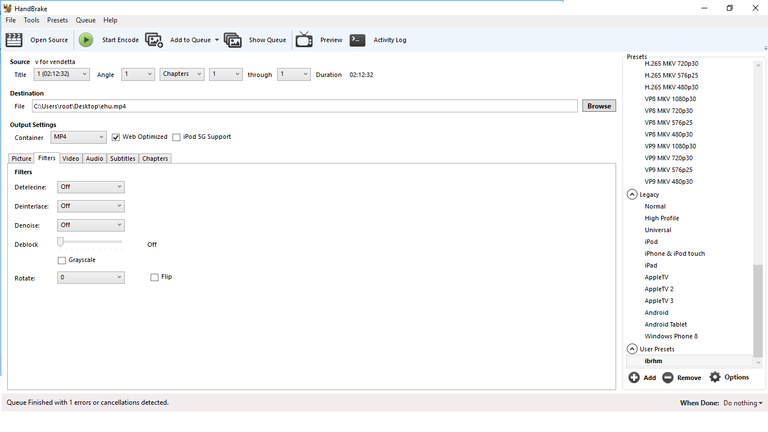The image size is (768, 432).
Task: Switch to the Audio tab
Action: click(94, 158)
